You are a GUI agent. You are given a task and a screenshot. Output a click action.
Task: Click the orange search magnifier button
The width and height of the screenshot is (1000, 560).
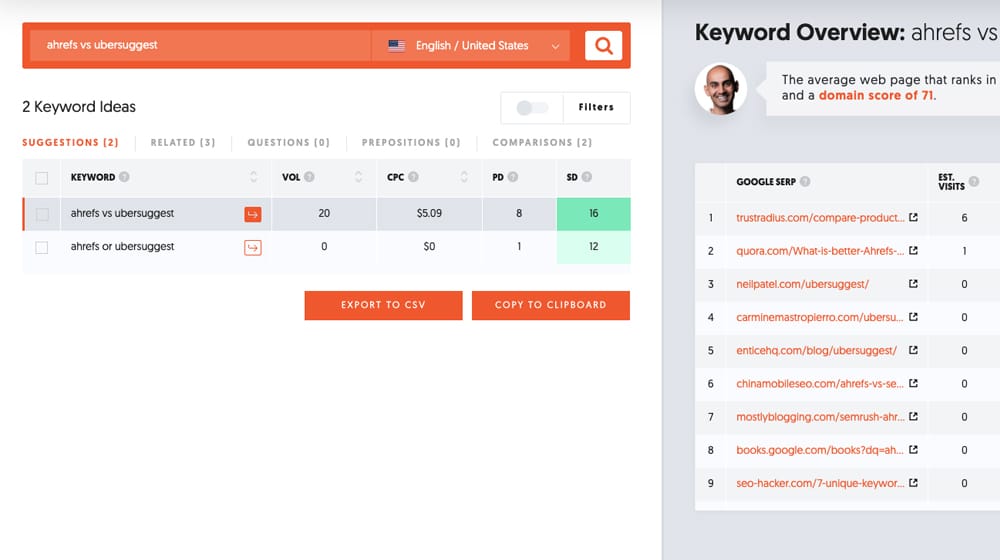[x=603, y=45]
